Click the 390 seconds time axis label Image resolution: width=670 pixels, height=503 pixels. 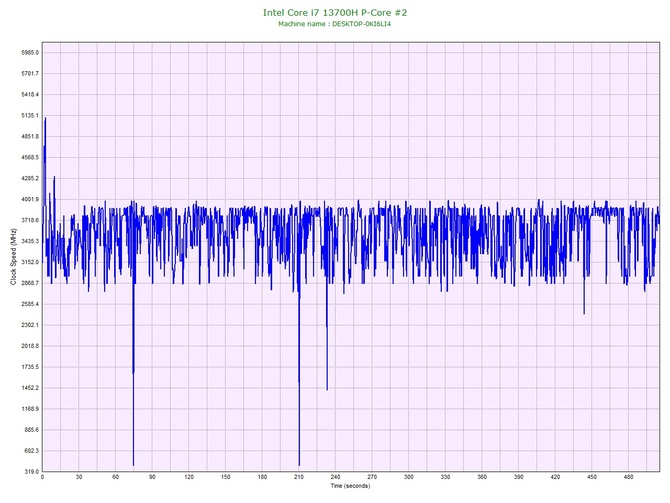(519, 477)
